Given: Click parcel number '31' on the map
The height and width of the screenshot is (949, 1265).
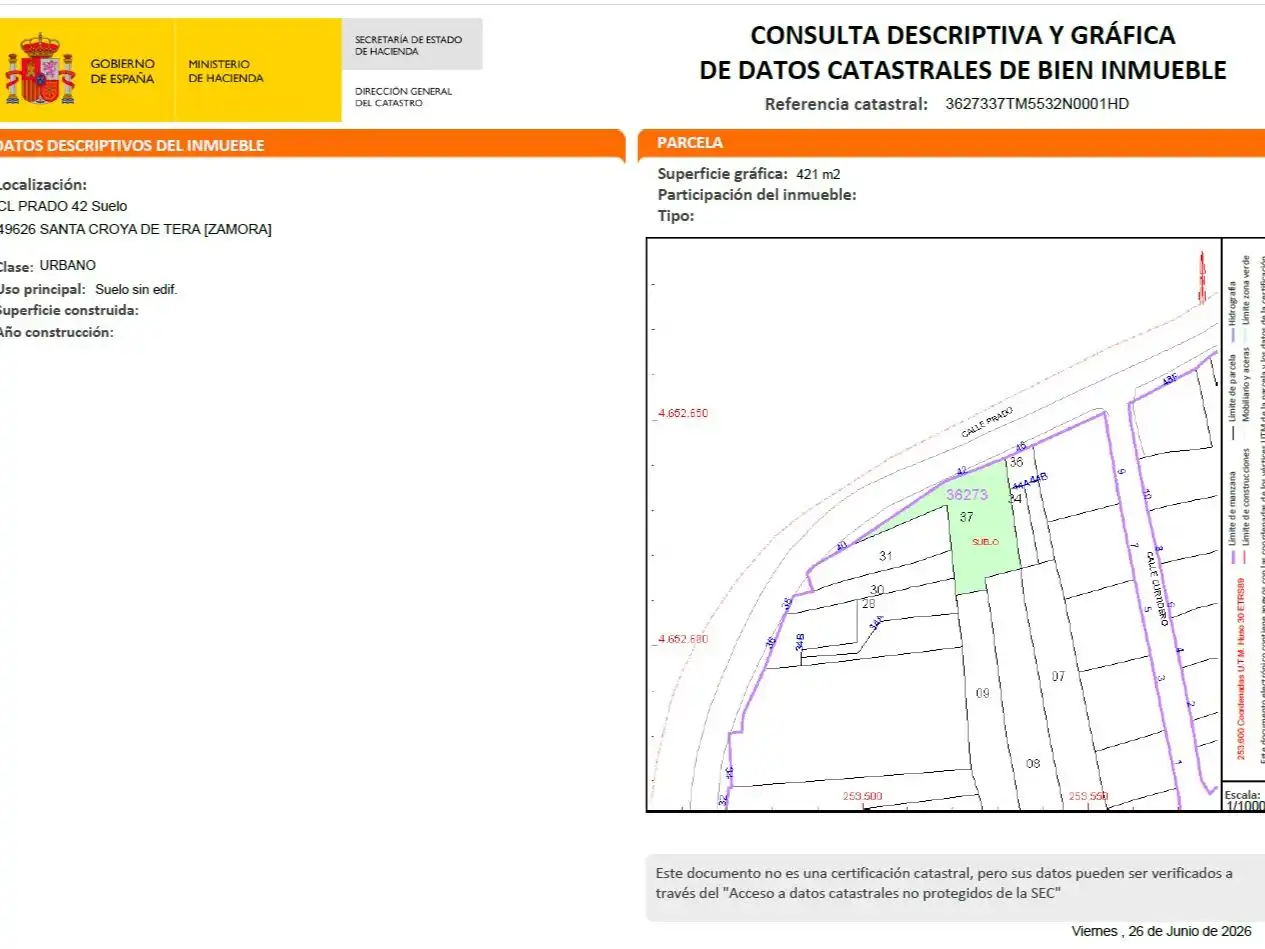Looking at the screenshot, I should coord(885,555).
